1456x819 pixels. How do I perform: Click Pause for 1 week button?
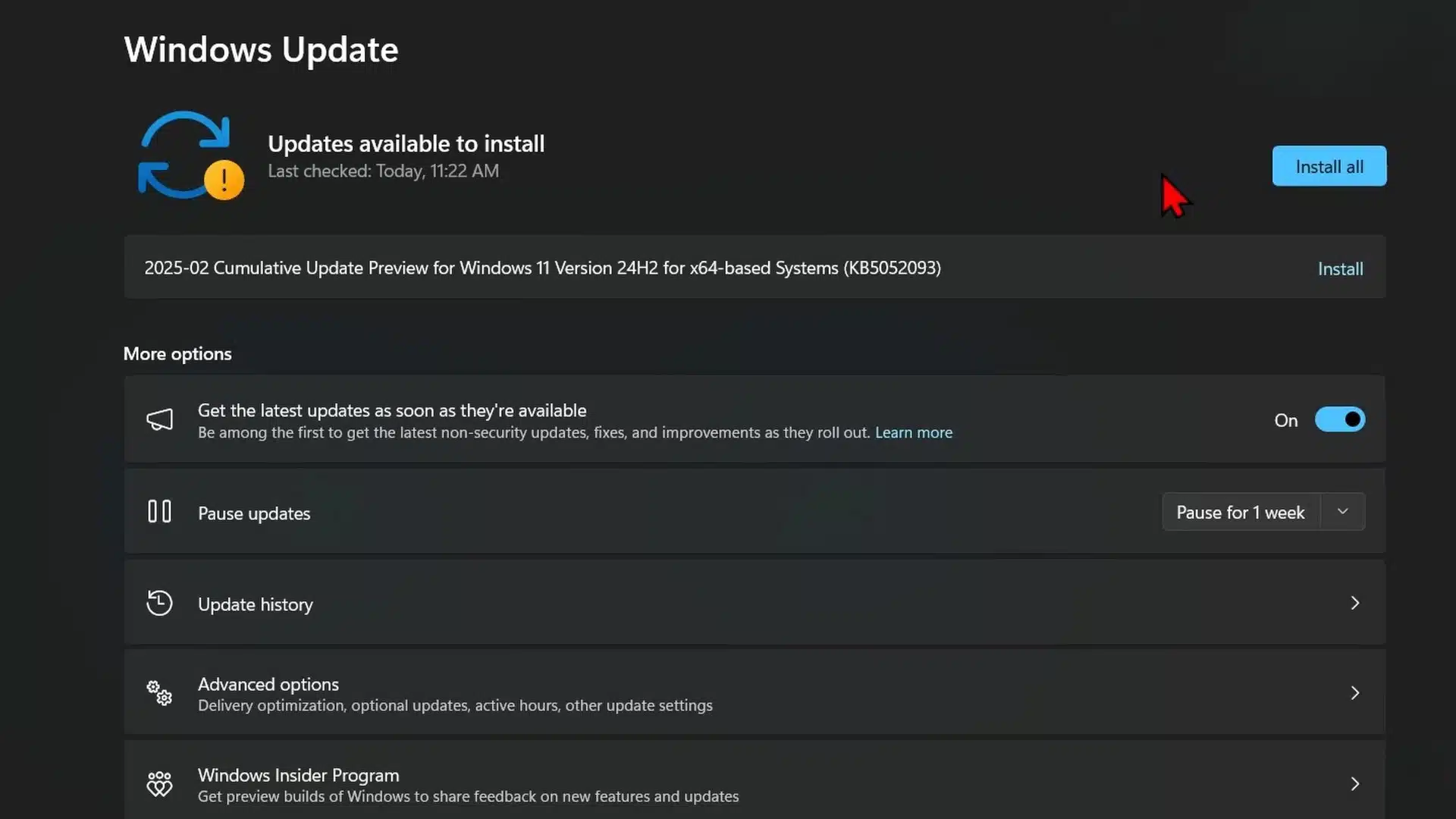[x=1241, y=513]
